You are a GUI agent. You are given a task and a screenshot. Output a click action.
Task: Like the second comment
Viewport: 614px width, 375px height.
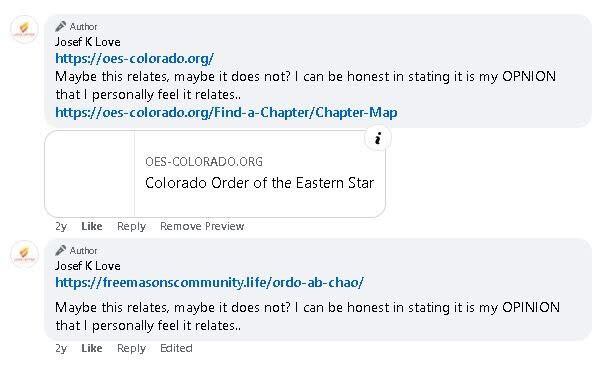click(x=92, y=348)
